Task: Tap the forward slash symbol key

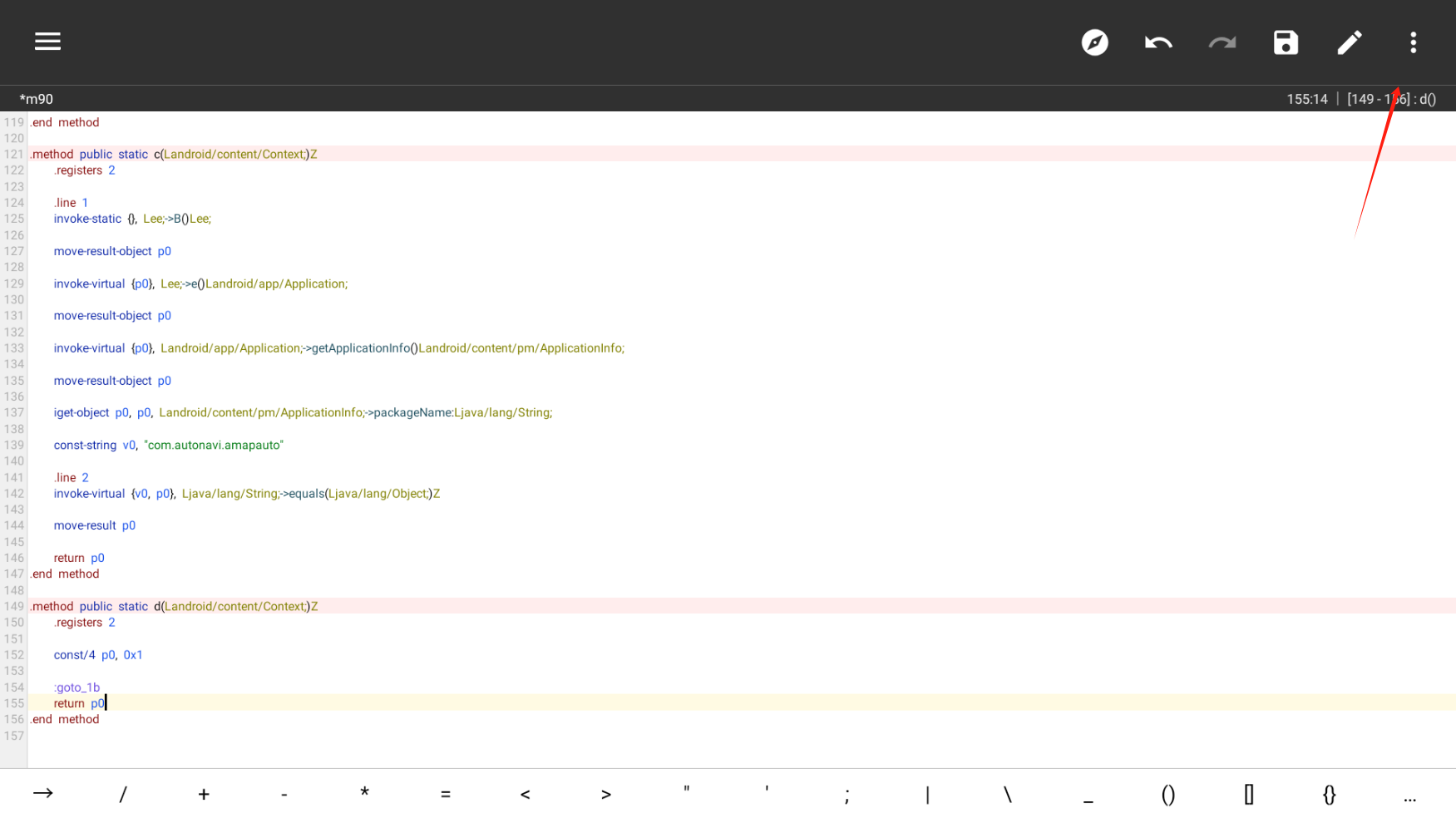Action: coord(123,794)
